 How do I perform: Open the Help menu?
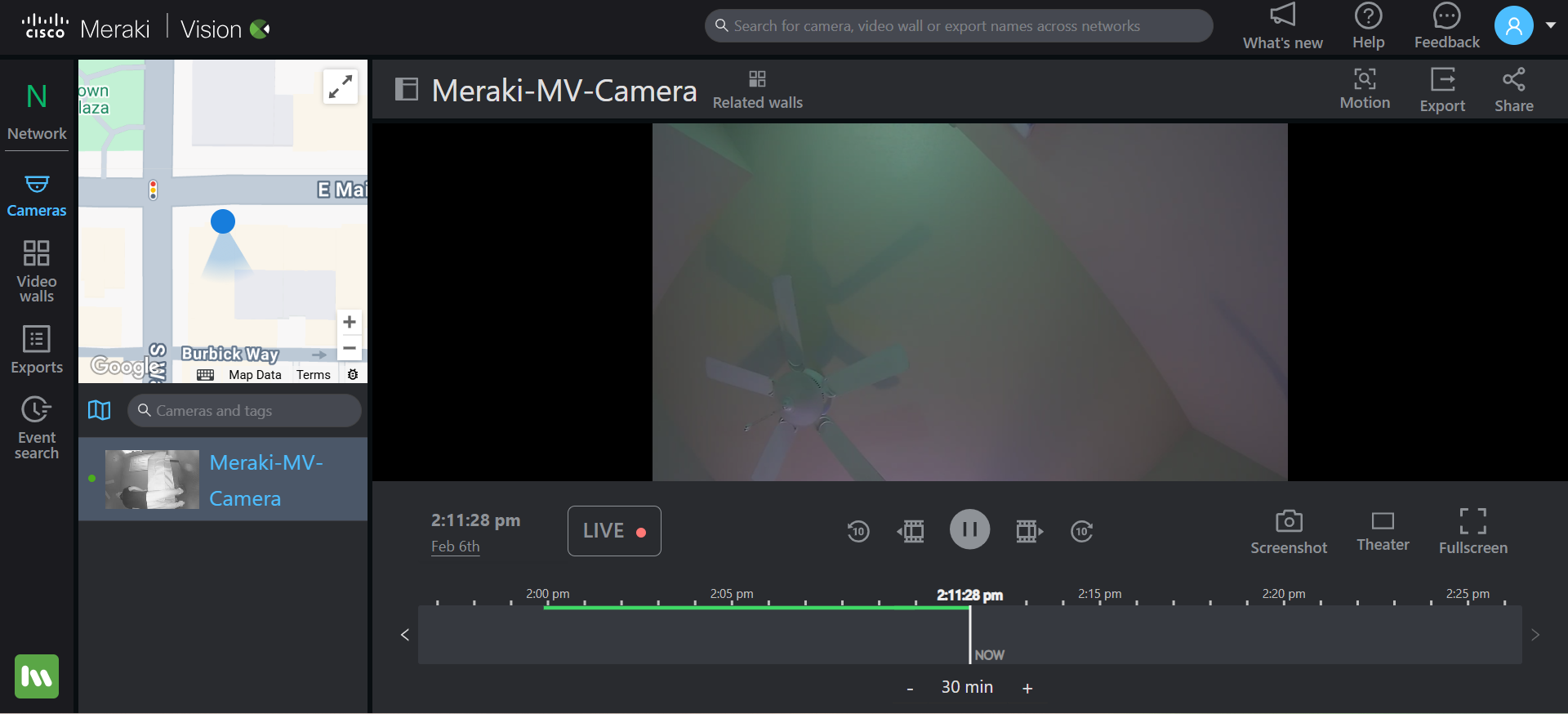(1369, 27)
